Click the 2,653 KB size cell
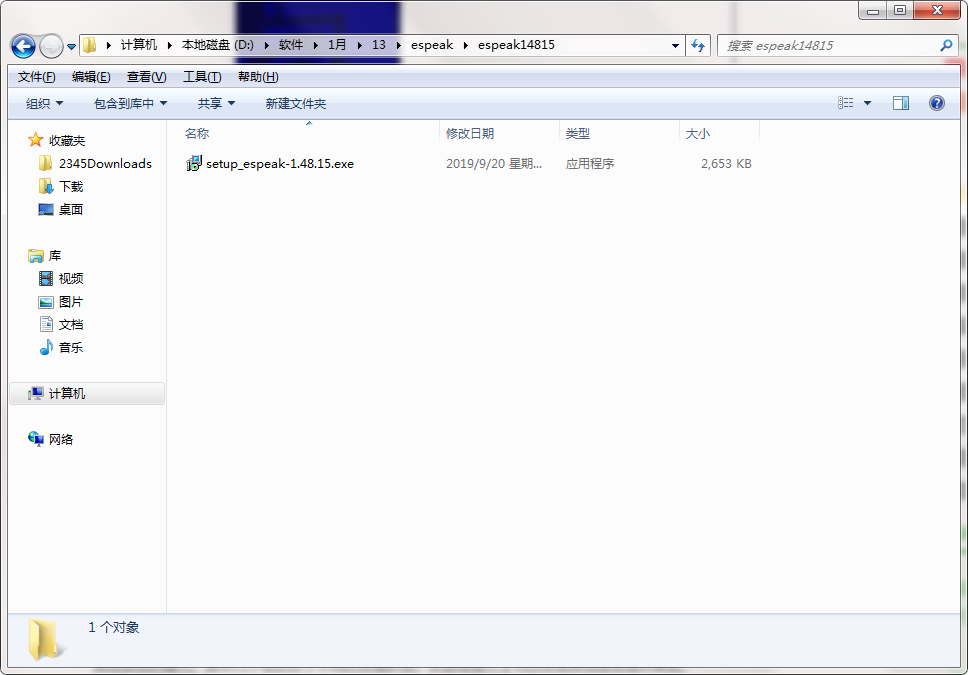This screenshot has width=968, height=675. [x=726, y=164]
